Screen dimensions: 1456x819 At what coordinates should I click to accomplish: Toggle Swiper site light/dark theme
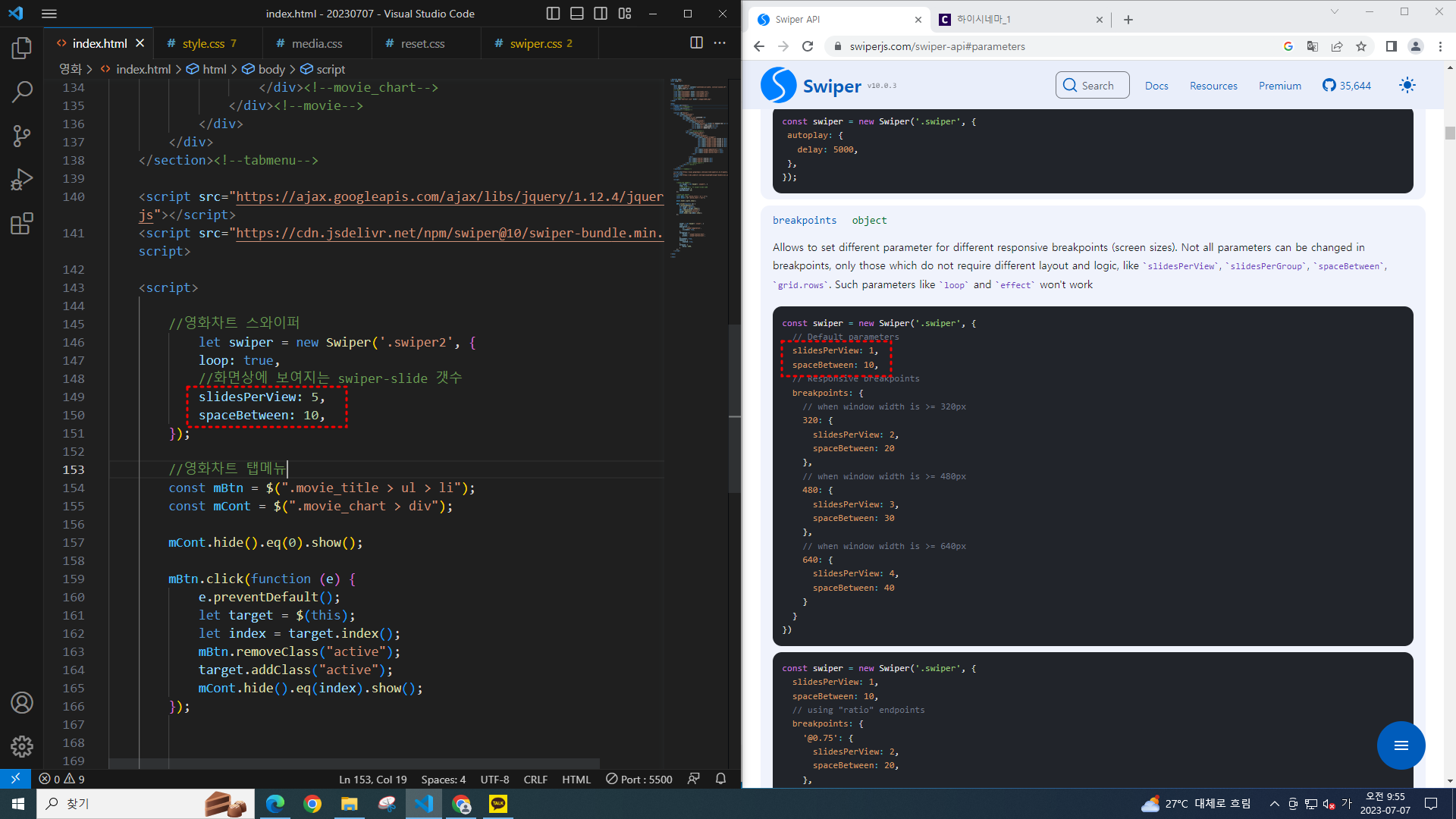pyautogui.click(x=1407, y=86)
